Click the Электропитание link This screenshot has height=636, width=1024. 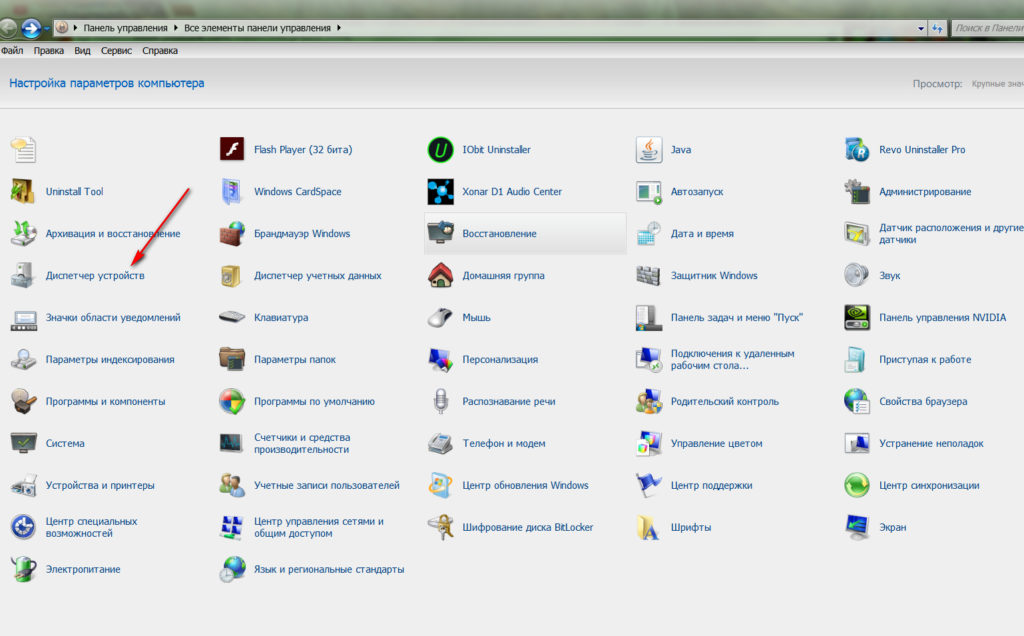point(82,569)
